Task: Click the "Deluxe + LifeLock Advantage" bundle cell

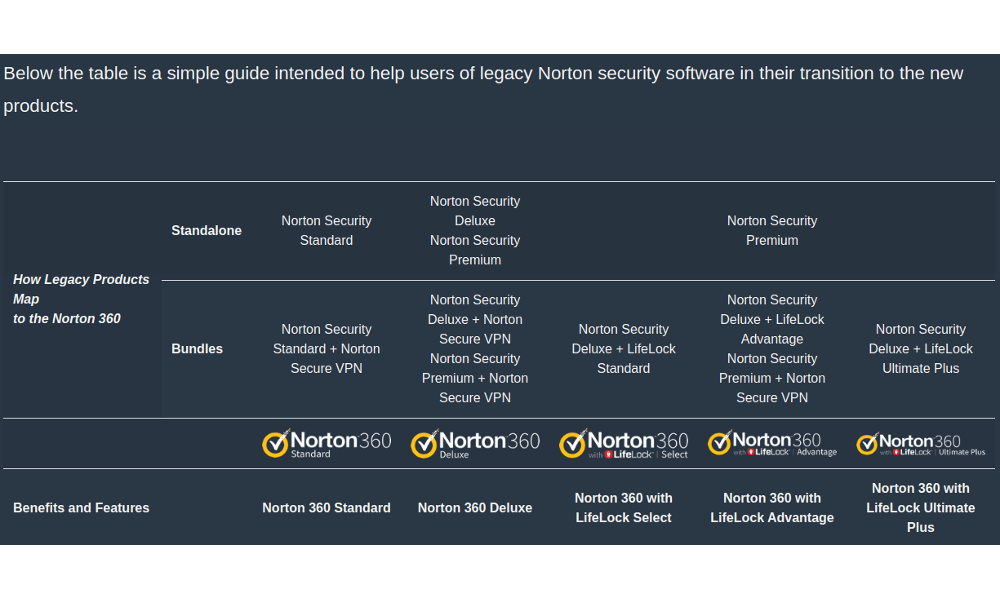Action: coord(772,349)
